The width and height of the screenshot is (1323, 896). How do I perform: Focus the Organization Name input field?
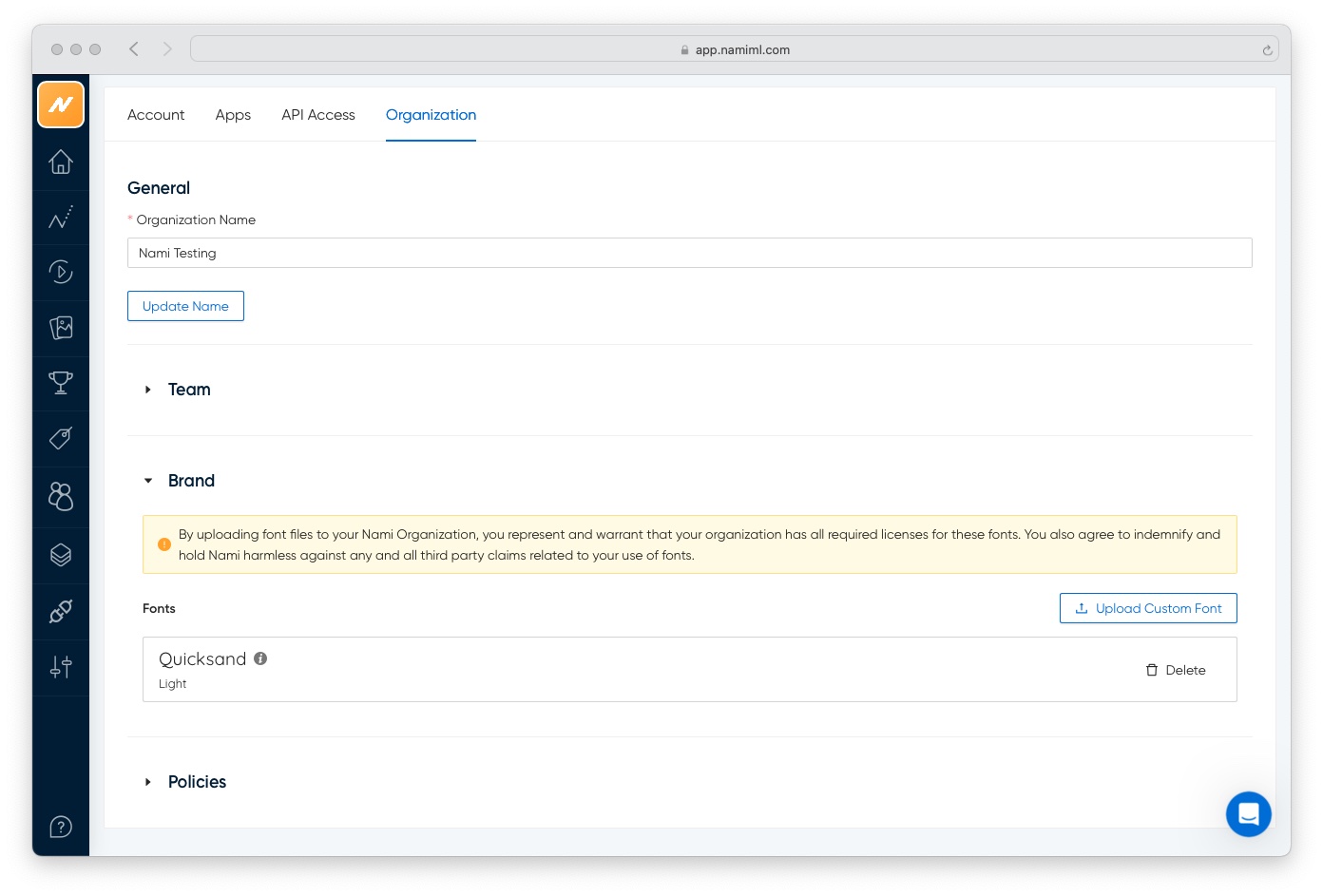pos(690,253)
